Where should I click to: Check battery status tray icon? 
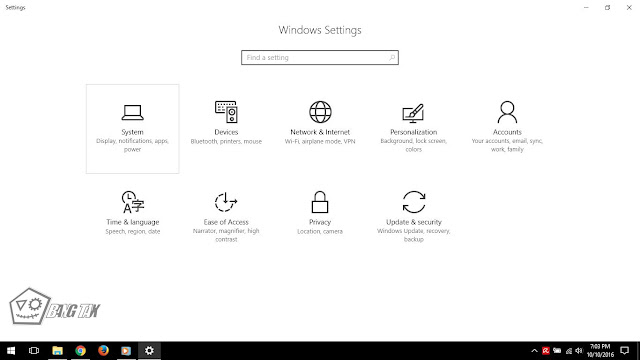[x=557, y=351]
